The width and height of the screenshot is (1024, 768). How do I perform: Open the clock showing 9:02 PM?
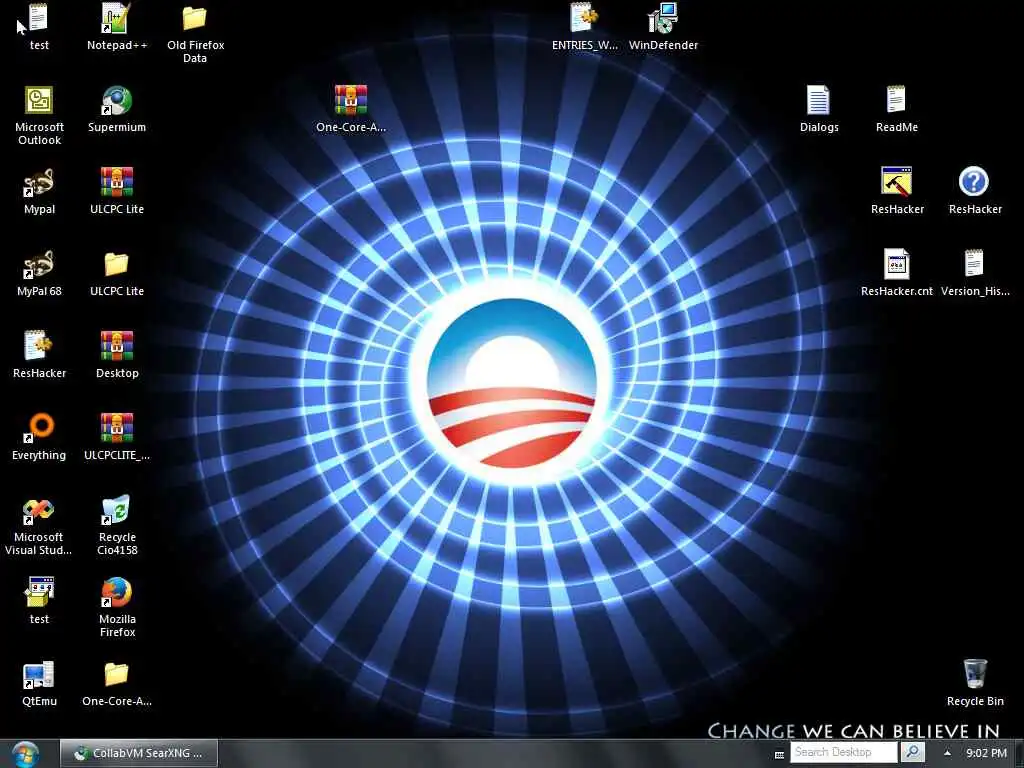point(986,753)
